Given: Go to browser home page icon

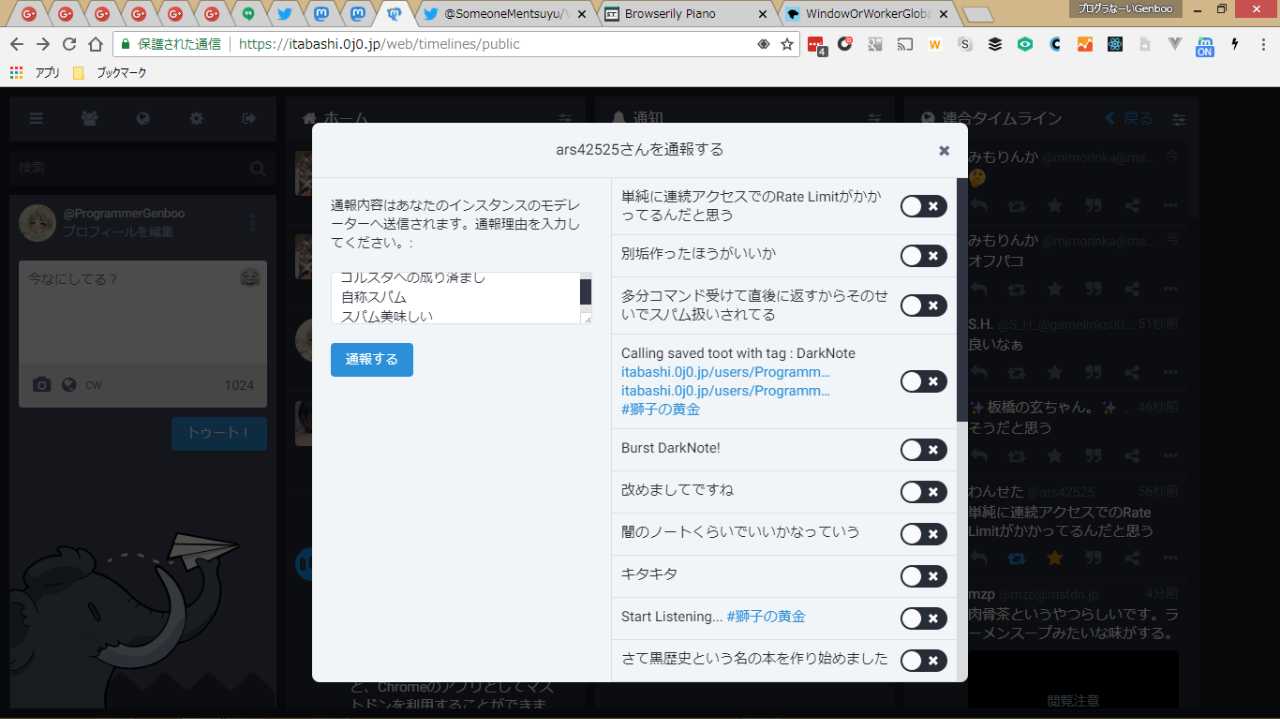Looking at the screenshot, I should (x=95, y=44).
